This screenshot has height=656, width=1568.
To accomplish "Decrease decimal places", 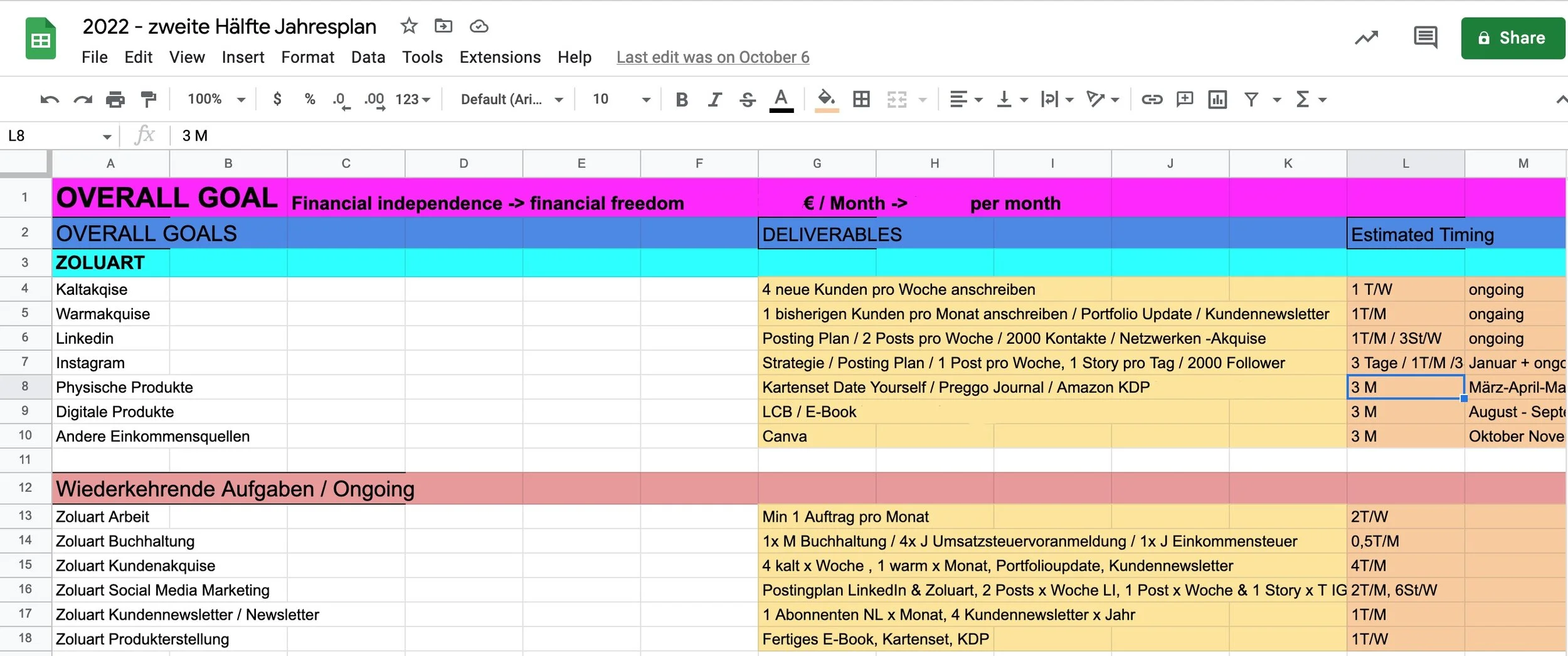I will (341, 100).
